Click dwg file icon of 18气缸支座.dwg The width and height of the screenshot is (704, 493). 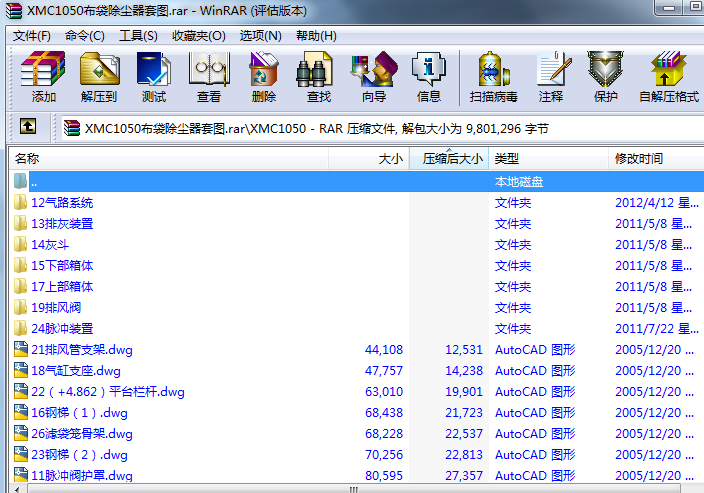[x=21, y=370]
